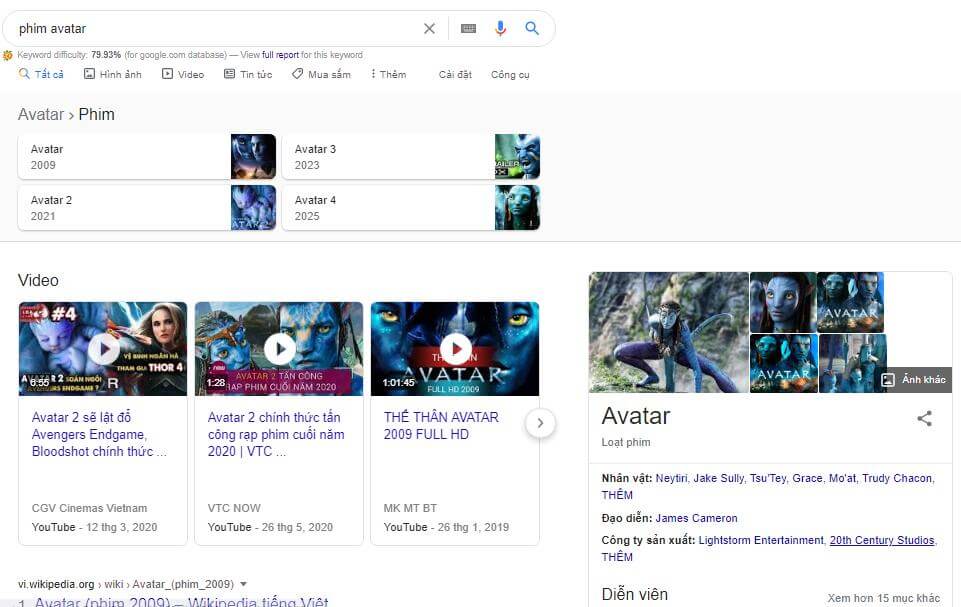Open the Tsu'Tey character link
961x607 pixels.
(768, 478)
